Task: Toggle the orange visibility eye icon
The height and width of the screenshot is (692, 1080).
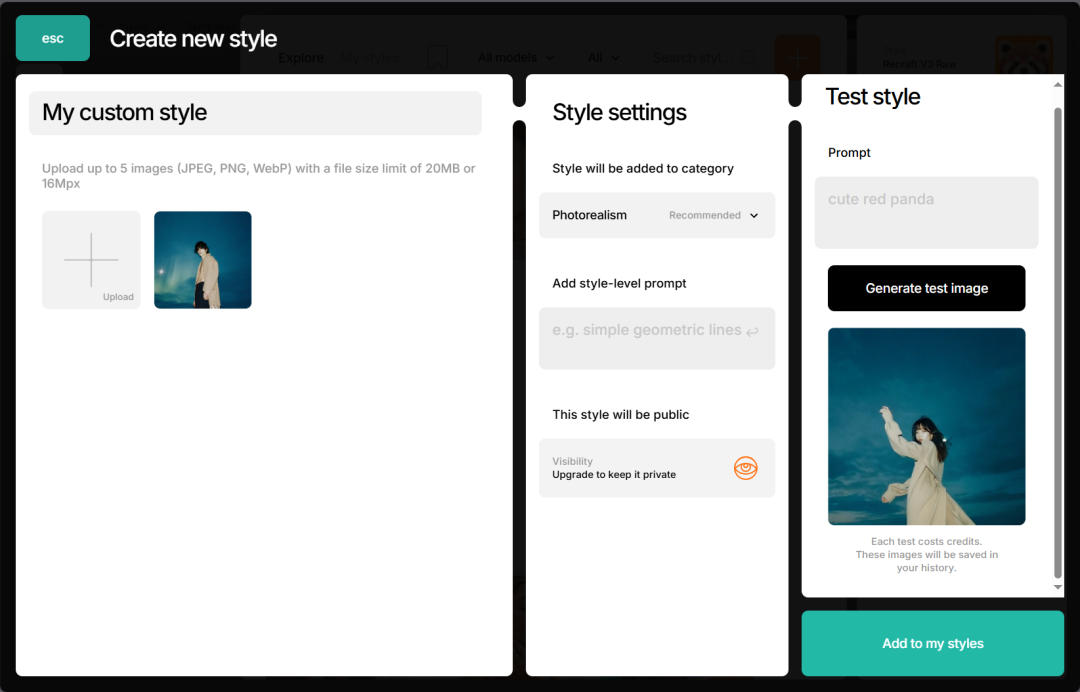Action: coord(745,468)
